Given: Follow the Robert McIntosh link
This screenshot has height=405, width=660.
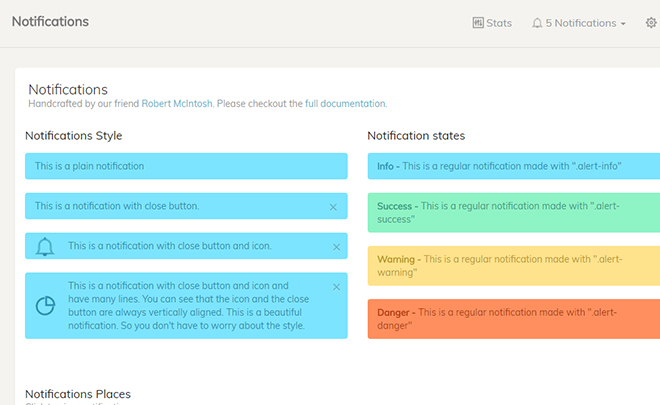Looking at the screenshot, I should [x=177, y=104].
